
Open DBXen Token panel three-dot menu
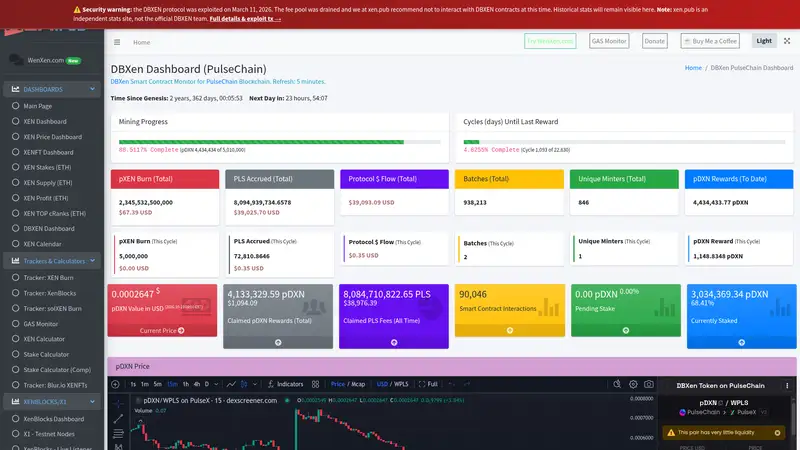coord(787,386)
